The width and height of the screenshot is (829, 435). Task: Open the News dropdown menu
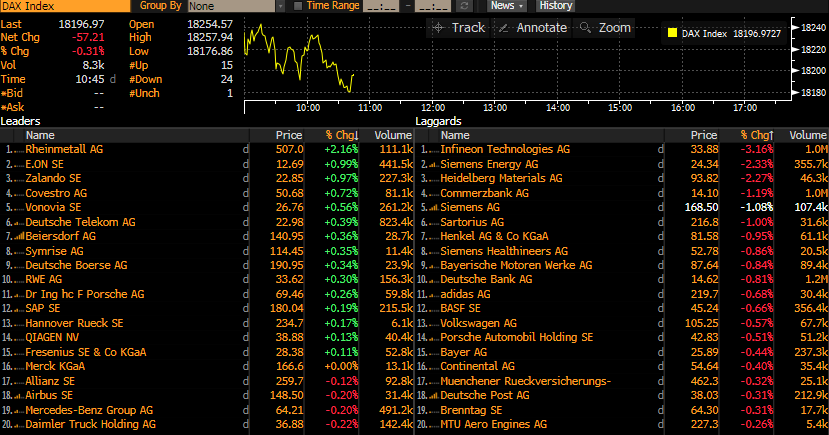pyautogui.click(x=507, y=6)
